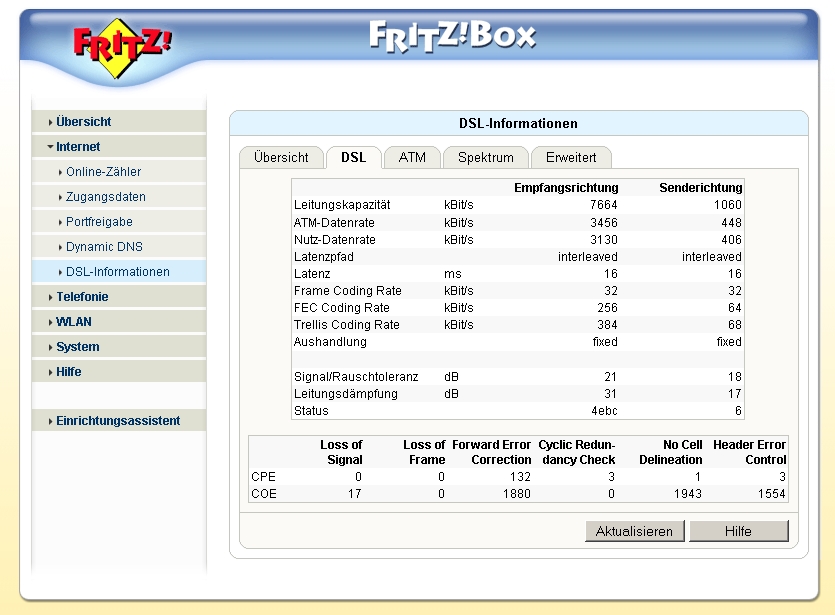Open the Erweitert tab
The image size is (835, 615).
point(571,158)
